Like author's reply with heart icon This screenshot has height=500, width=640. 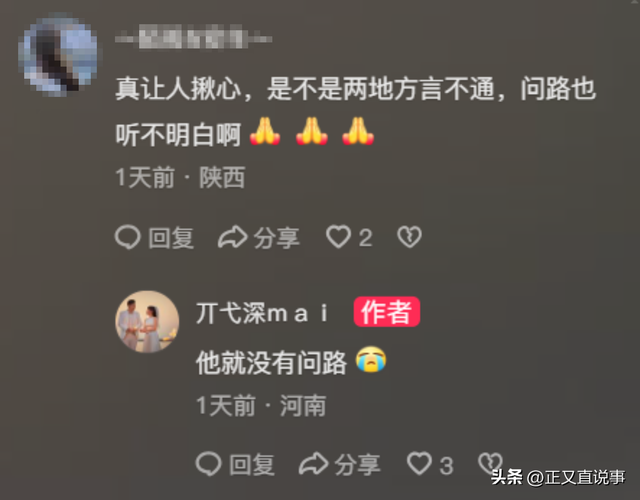pos(419,463)
